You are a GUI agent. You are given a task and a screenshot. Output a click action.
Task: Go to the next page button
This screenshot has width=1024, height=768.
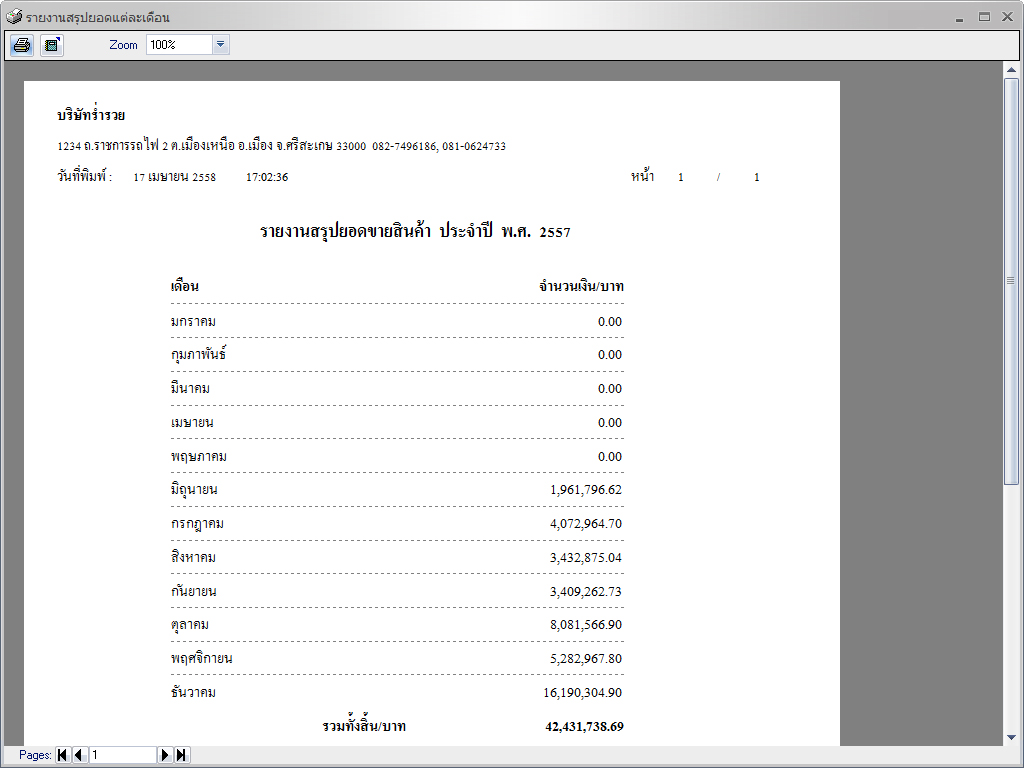165,755
